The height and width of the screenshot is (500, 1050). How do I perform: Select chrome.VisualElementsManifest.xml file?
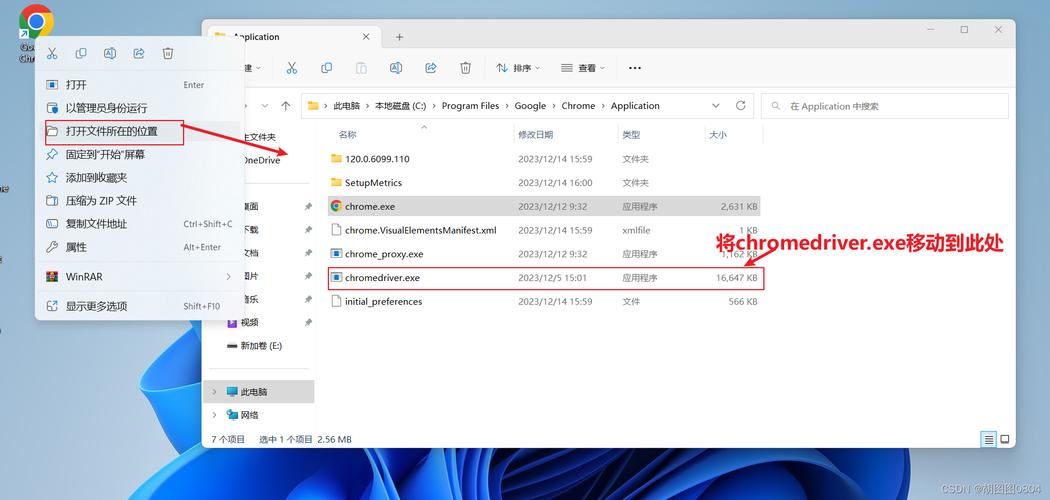click(x=544, y=230)
